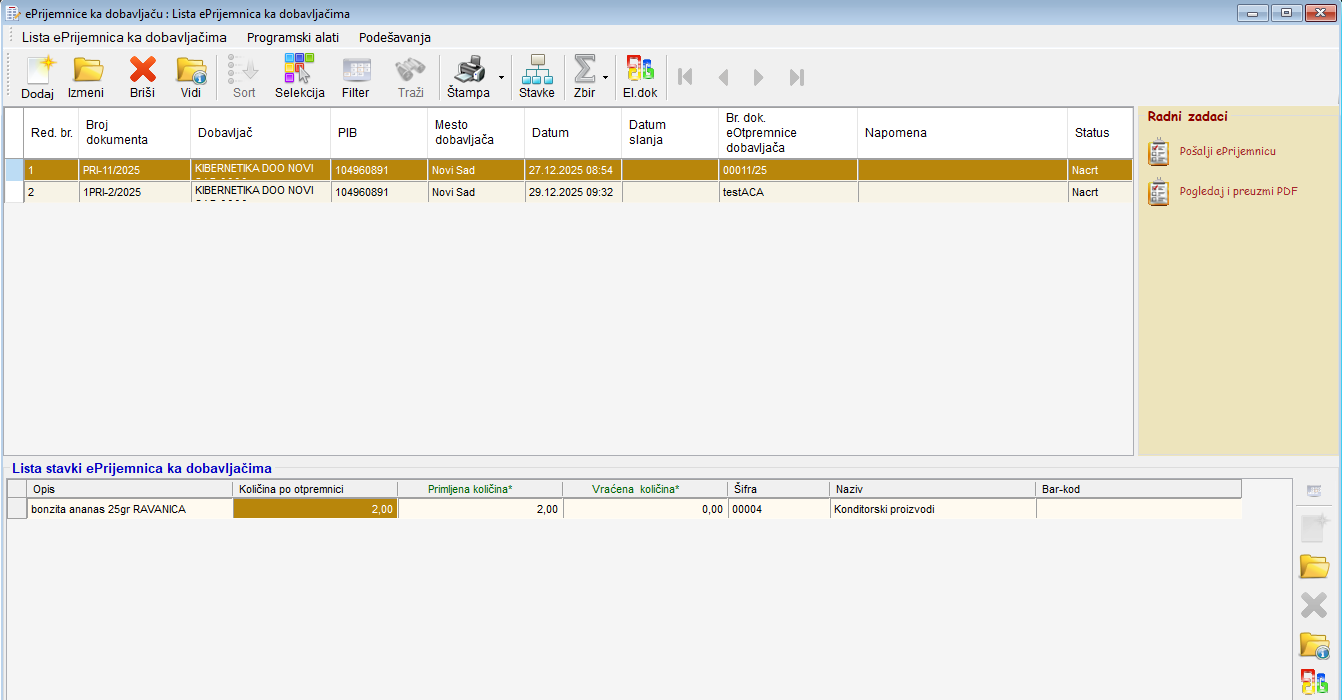Select row with document 1PRI-2/2025

coord(112,192)
